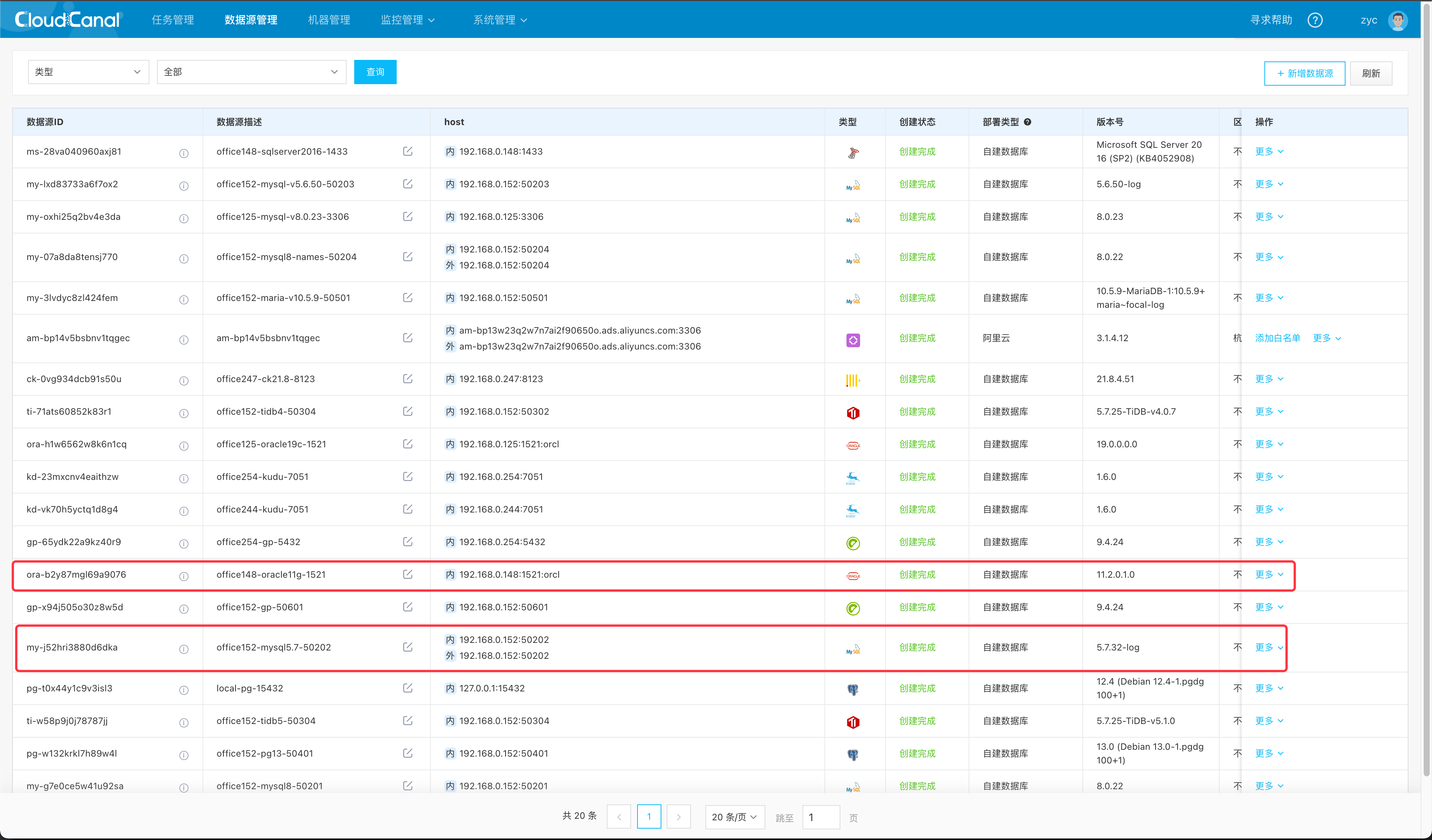1432x840 pixels.
Task: Edit description of office152-mysql-v5.6.50-50203
Action: coord(407,184)
